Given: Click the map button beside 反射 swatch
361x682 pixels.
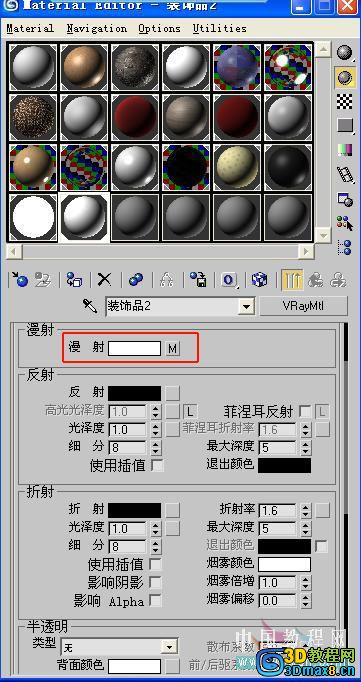Looking at the screenshot, I should (173, 393).
